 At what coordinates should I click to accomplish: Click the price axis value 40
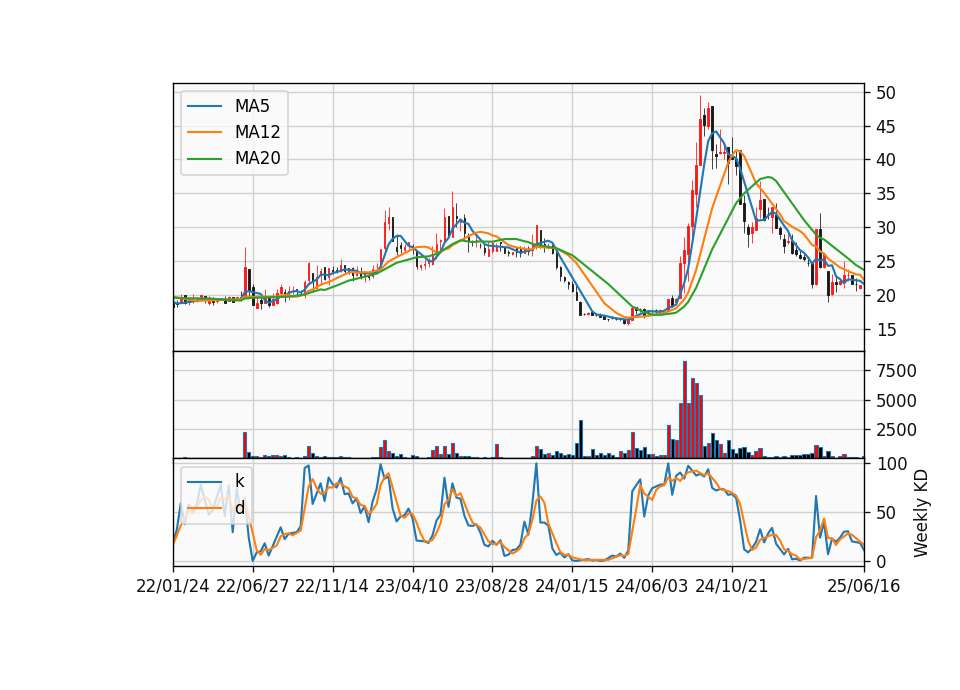[x=885, y=160]
